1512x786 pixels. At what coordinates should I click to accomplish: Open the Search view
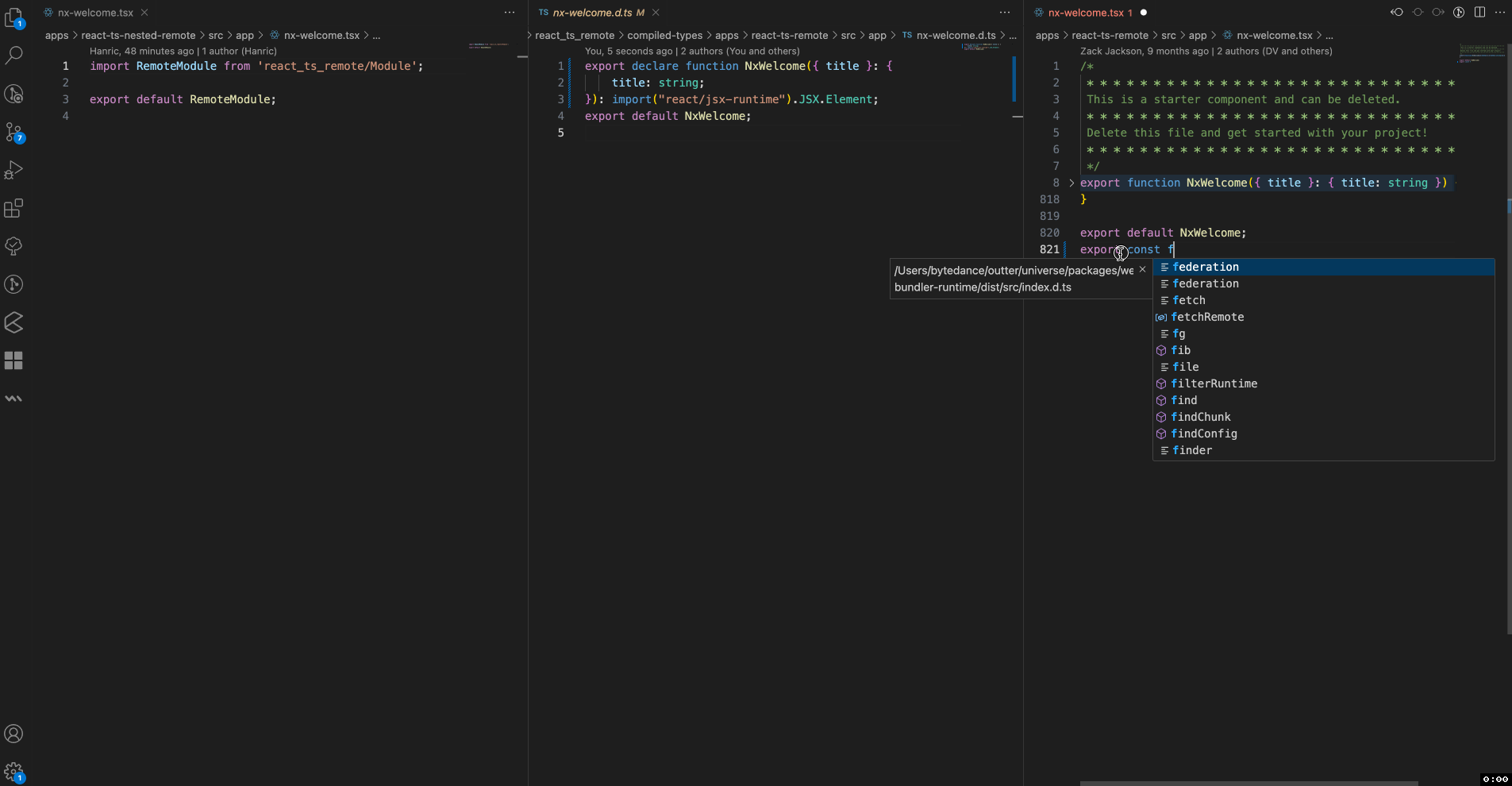click(14, 55)
